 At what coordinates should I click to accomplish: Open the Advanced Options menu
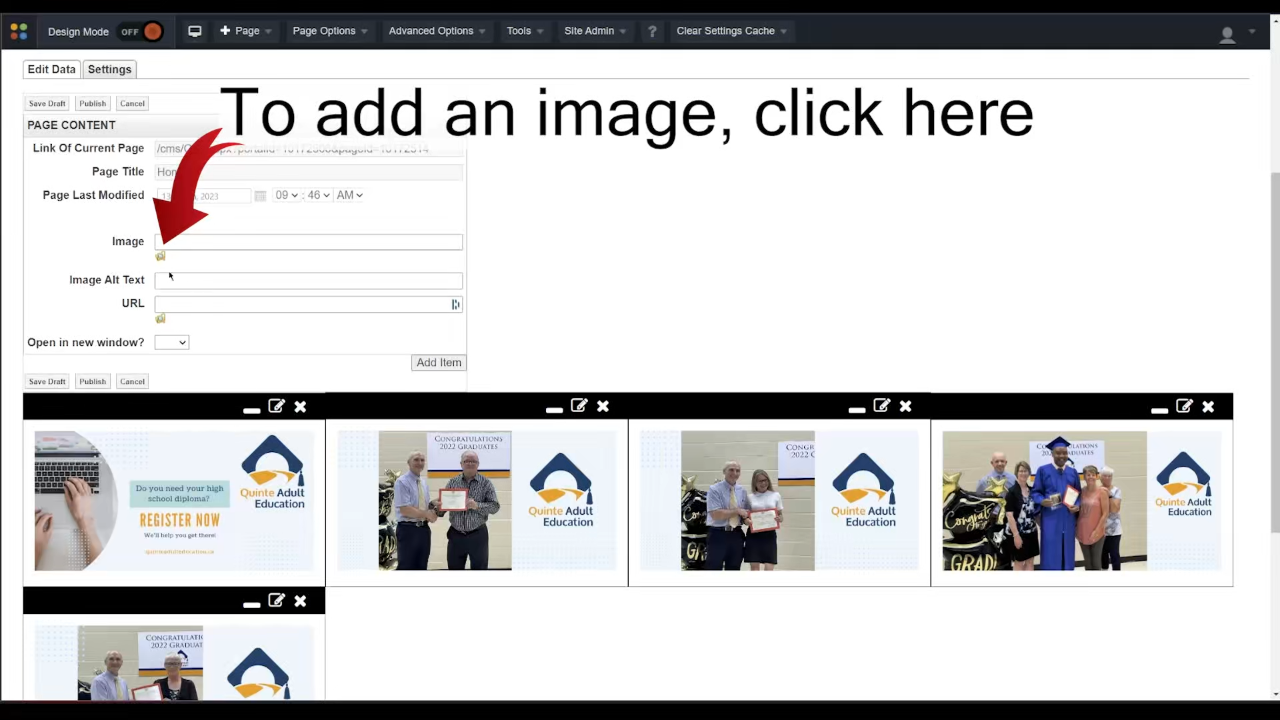coord(437,31)
